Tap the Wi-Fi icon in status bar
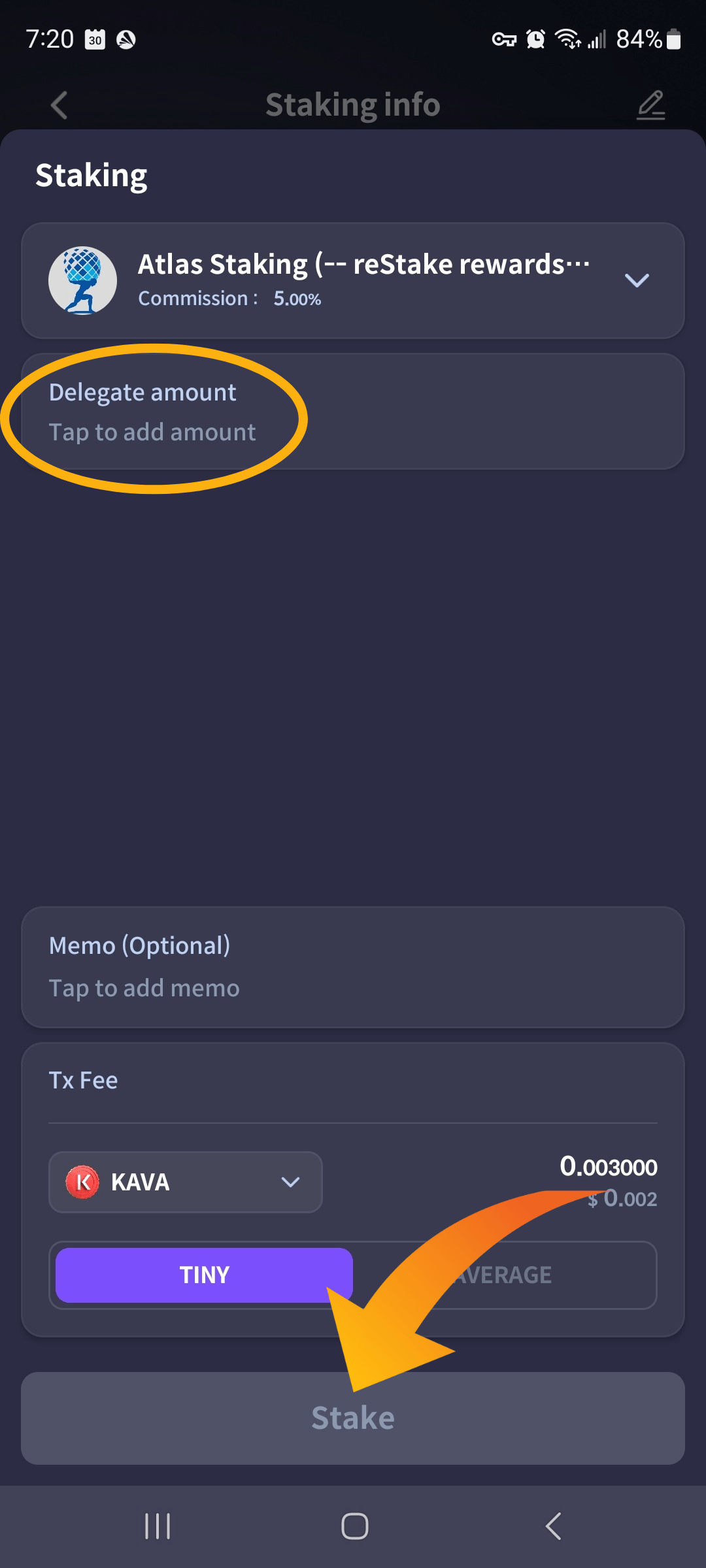 point(566,39)
